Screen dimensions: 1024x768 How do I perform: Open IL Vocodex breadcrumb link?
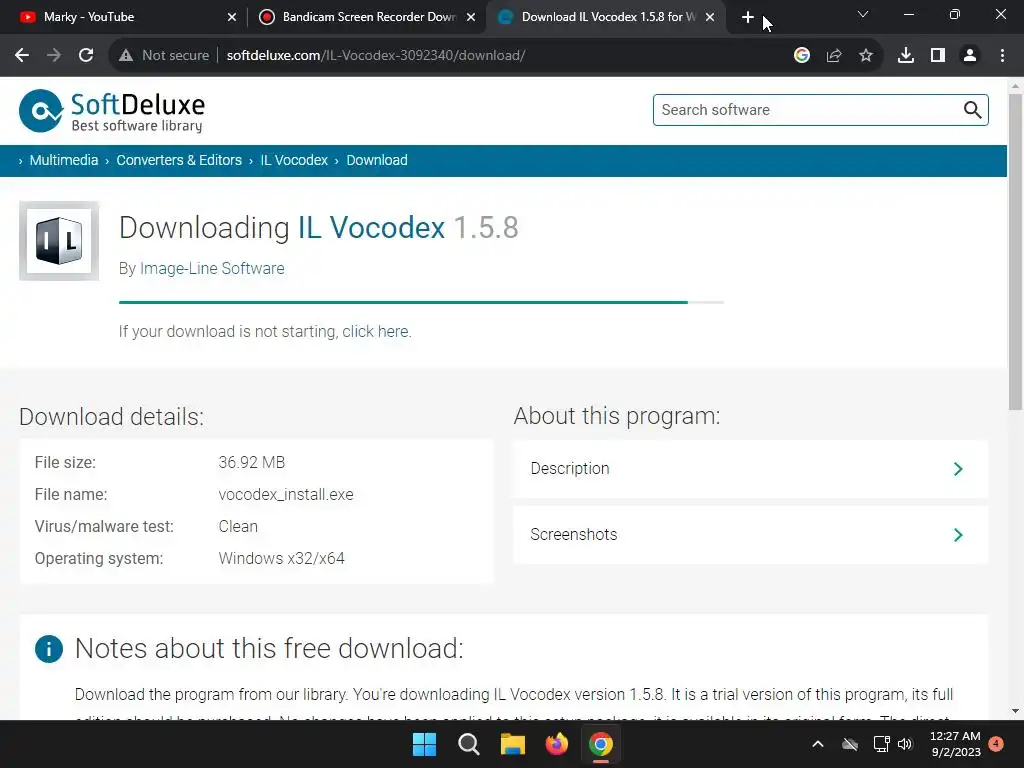tap(294, 161)
